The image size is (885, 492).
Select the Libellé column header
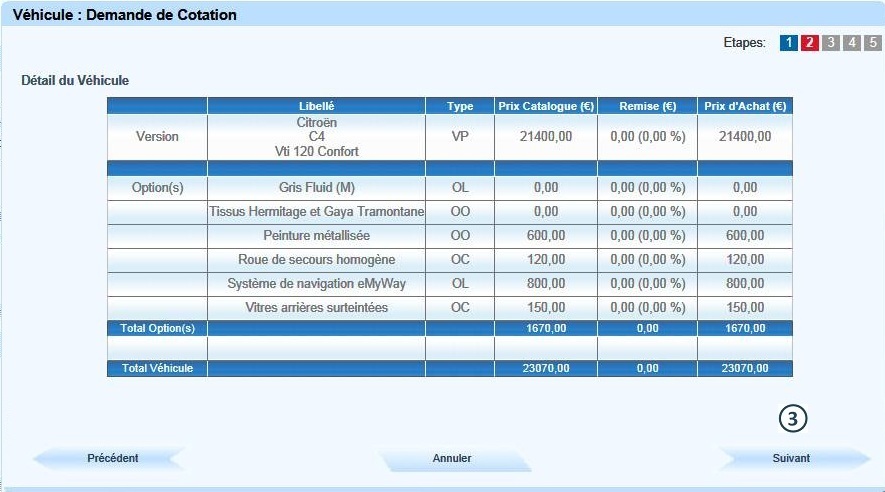pos(316,106)
